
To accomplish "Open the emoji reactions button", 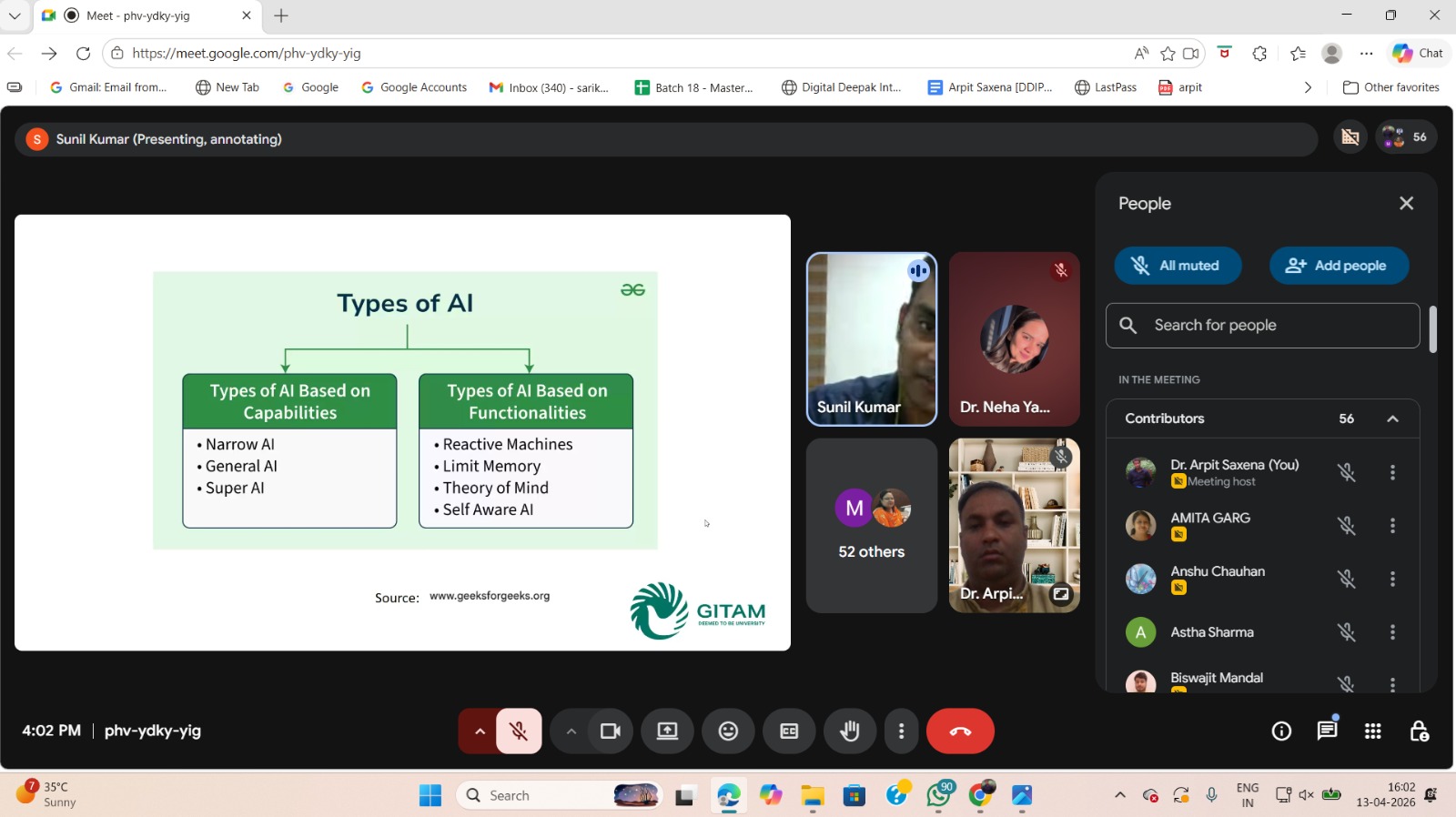I will point(728,731).
